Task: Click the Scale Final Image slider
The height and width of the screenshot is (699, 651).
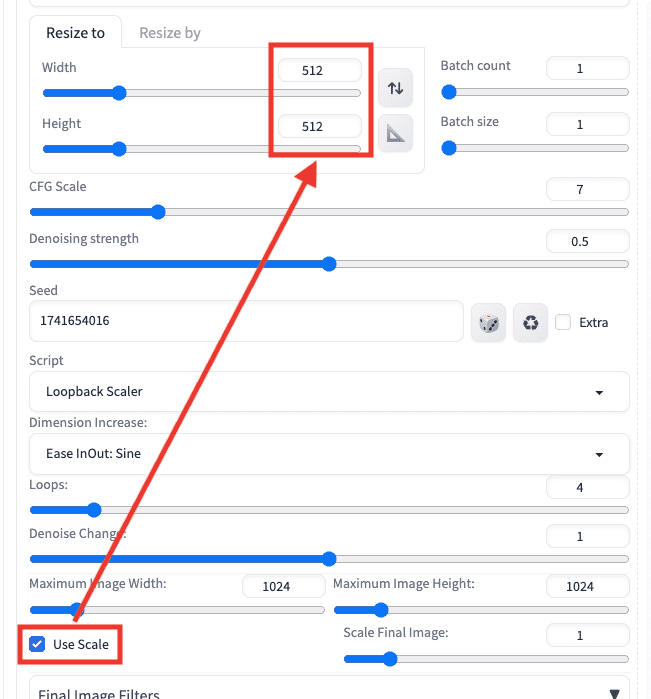Action: coord(486,659)
